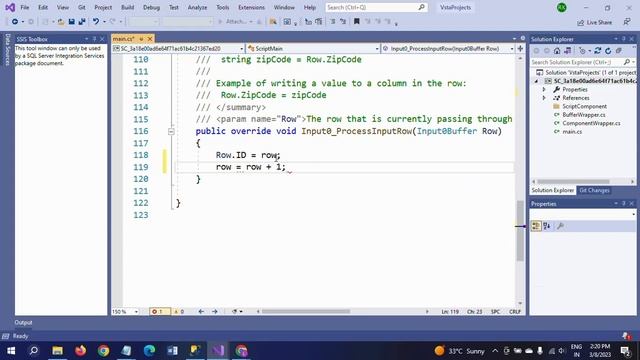Screen dimensions: 640x360
Task: Click the Pending Changes Filter icon
Action: [x=582, y=51]
